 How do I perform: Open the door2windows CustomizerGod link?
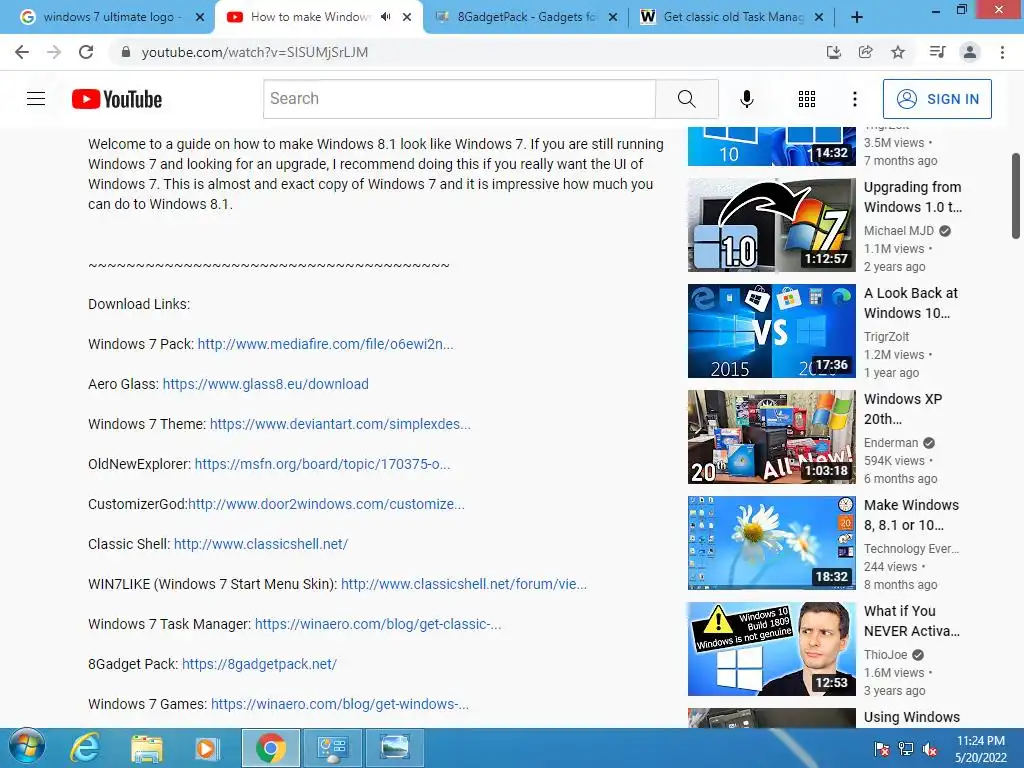[327, 504]
